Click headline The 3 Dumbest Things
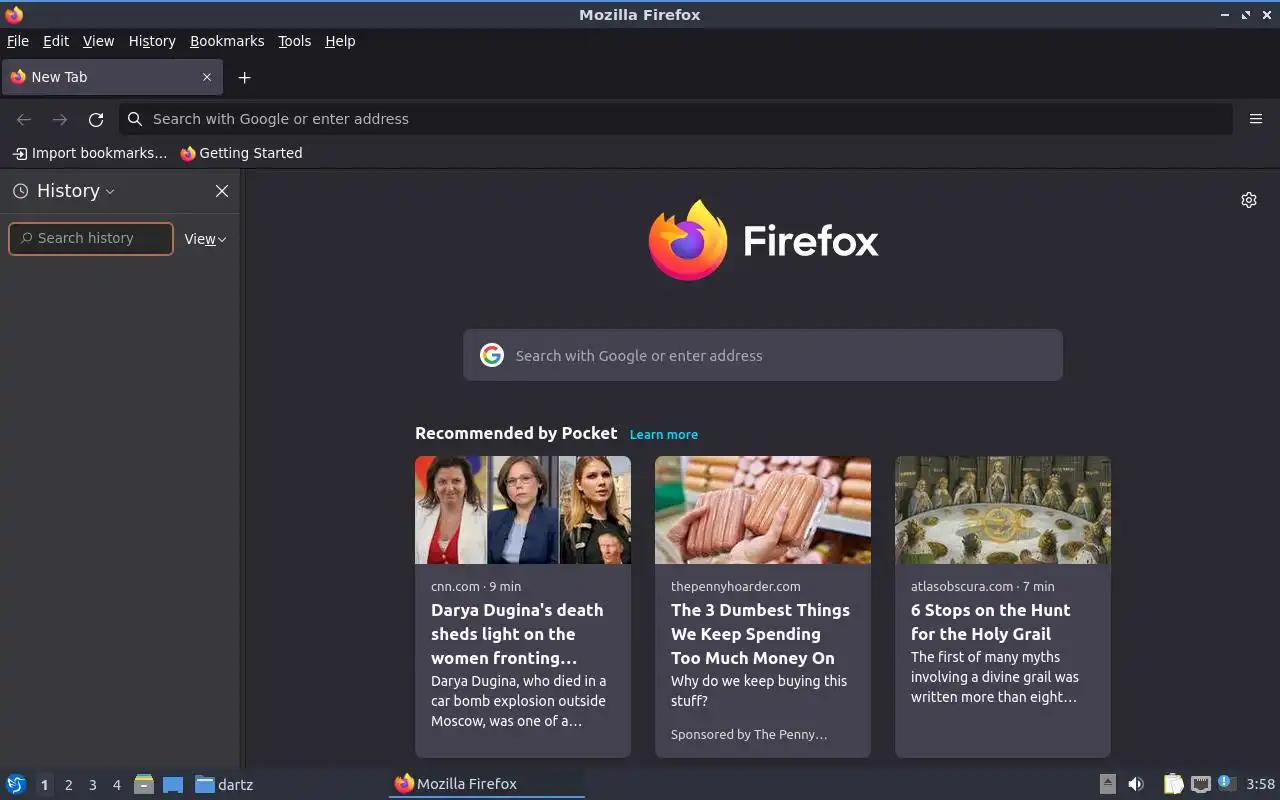This screenshot has height=800, width=1280. (x=760, y=634)
